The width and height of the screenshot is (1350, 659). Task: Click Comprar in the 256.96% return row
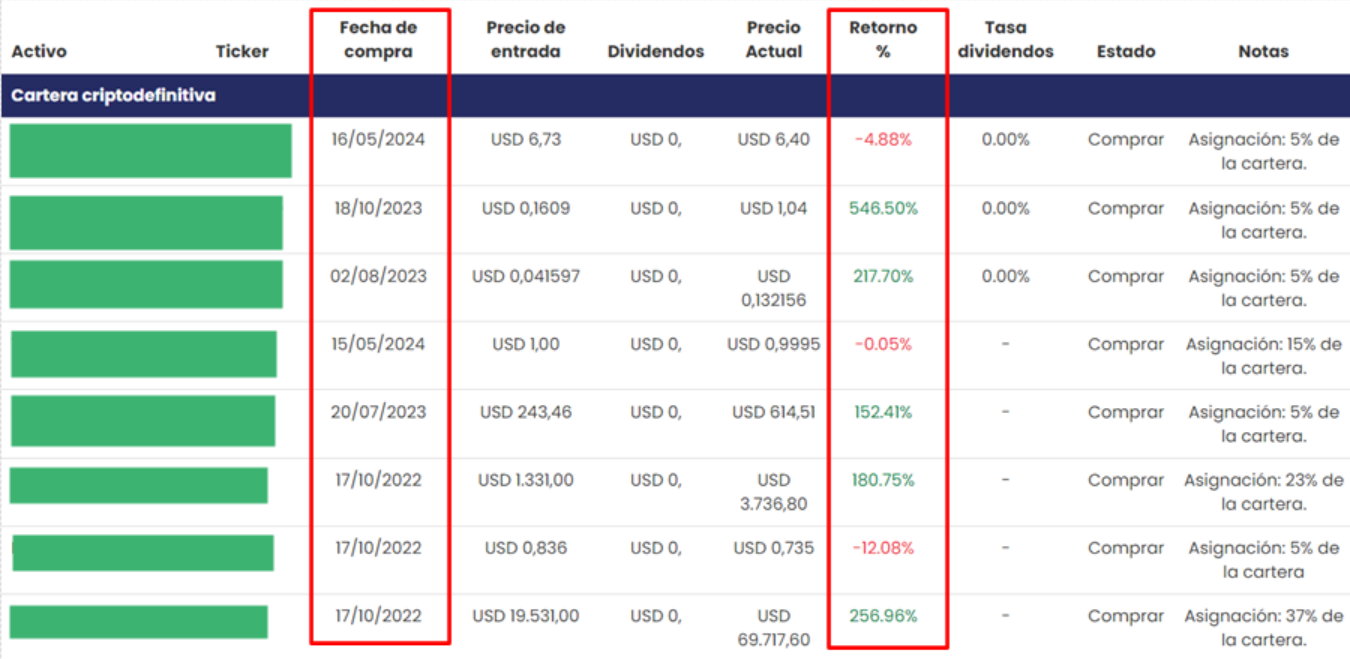point(1126,616)
